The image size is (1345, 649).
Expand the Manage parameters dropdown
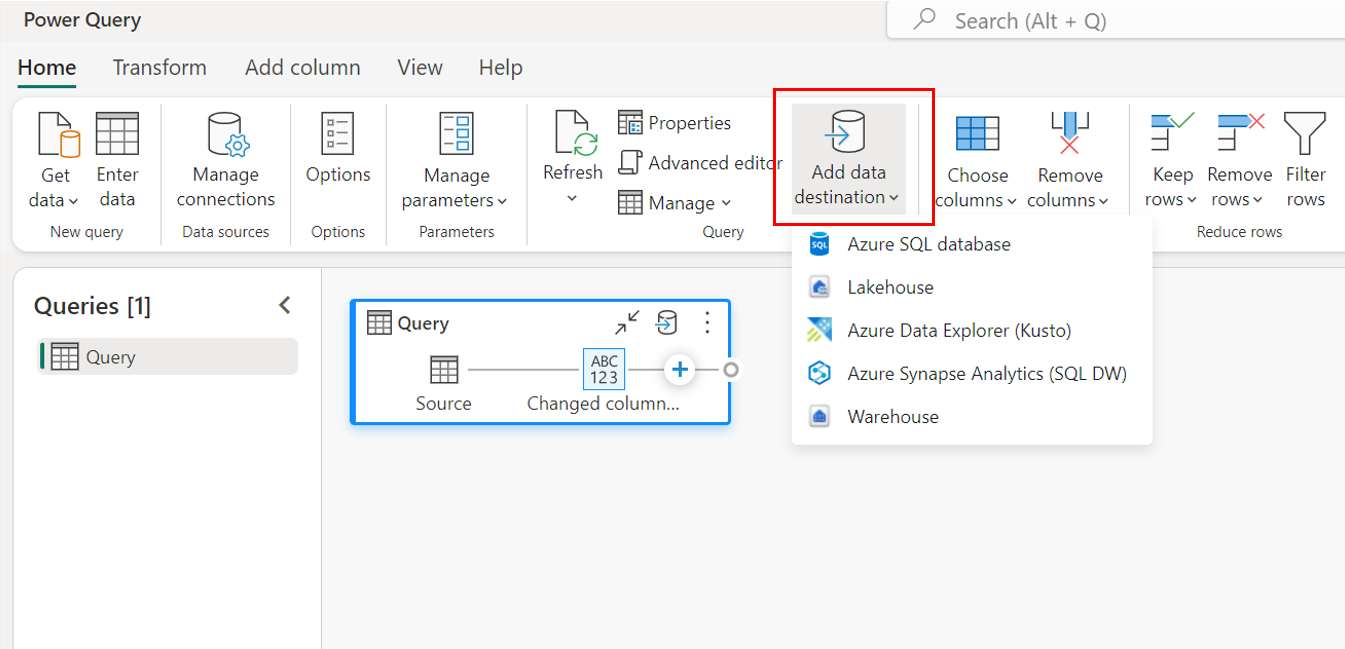click(456, 200)
